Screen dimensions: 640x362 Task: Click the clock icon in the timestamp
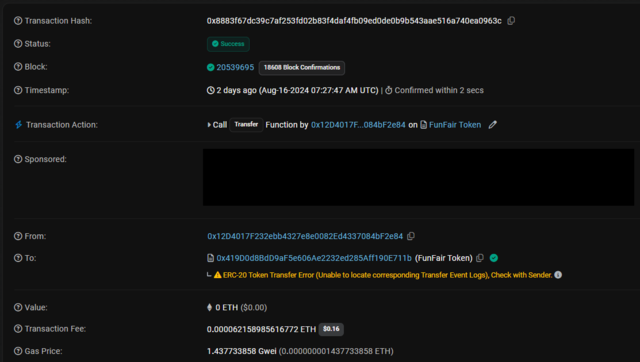(x=211, y=90)
